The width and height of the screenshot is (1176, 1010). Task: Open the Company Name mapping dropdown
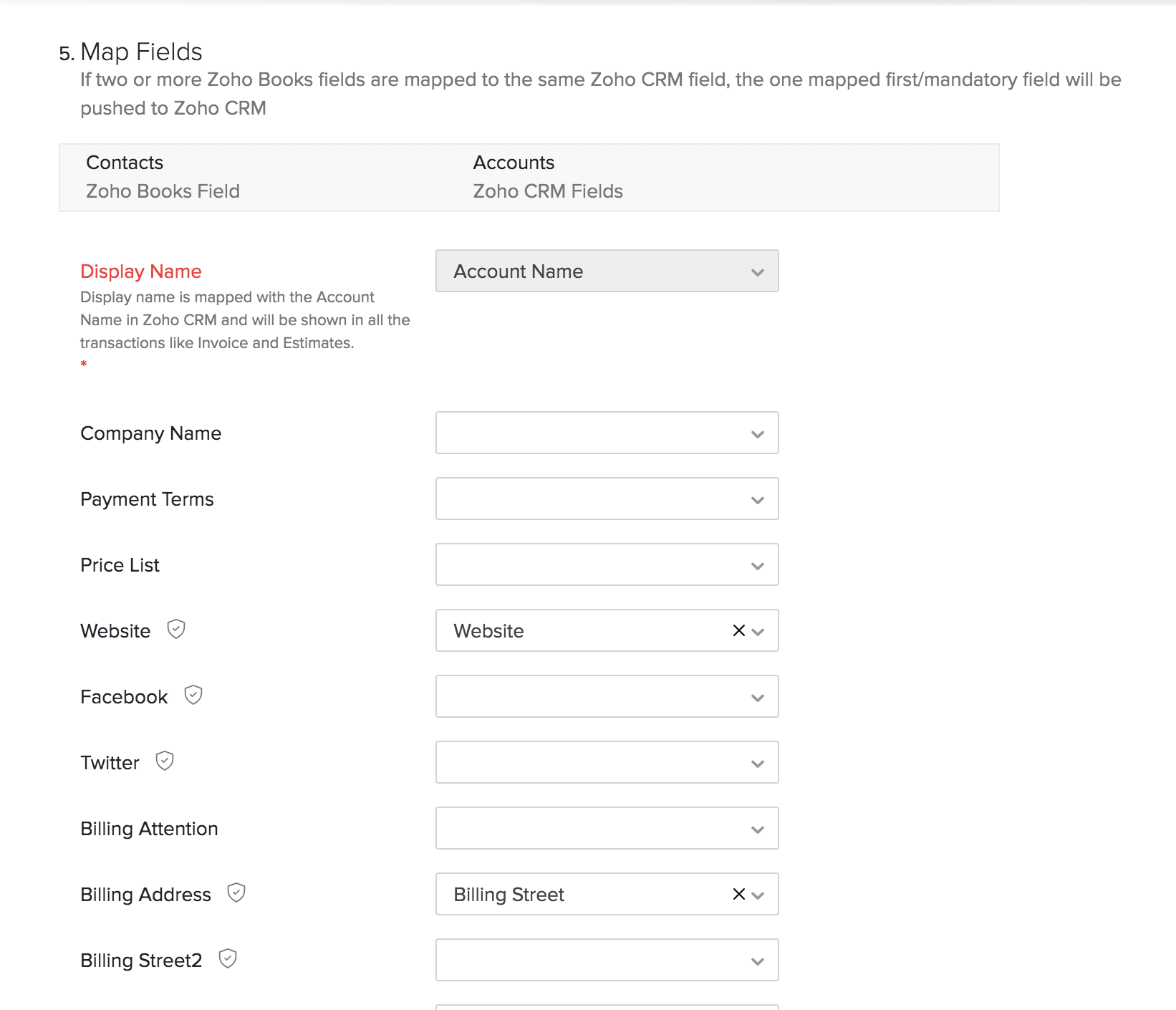607,433
